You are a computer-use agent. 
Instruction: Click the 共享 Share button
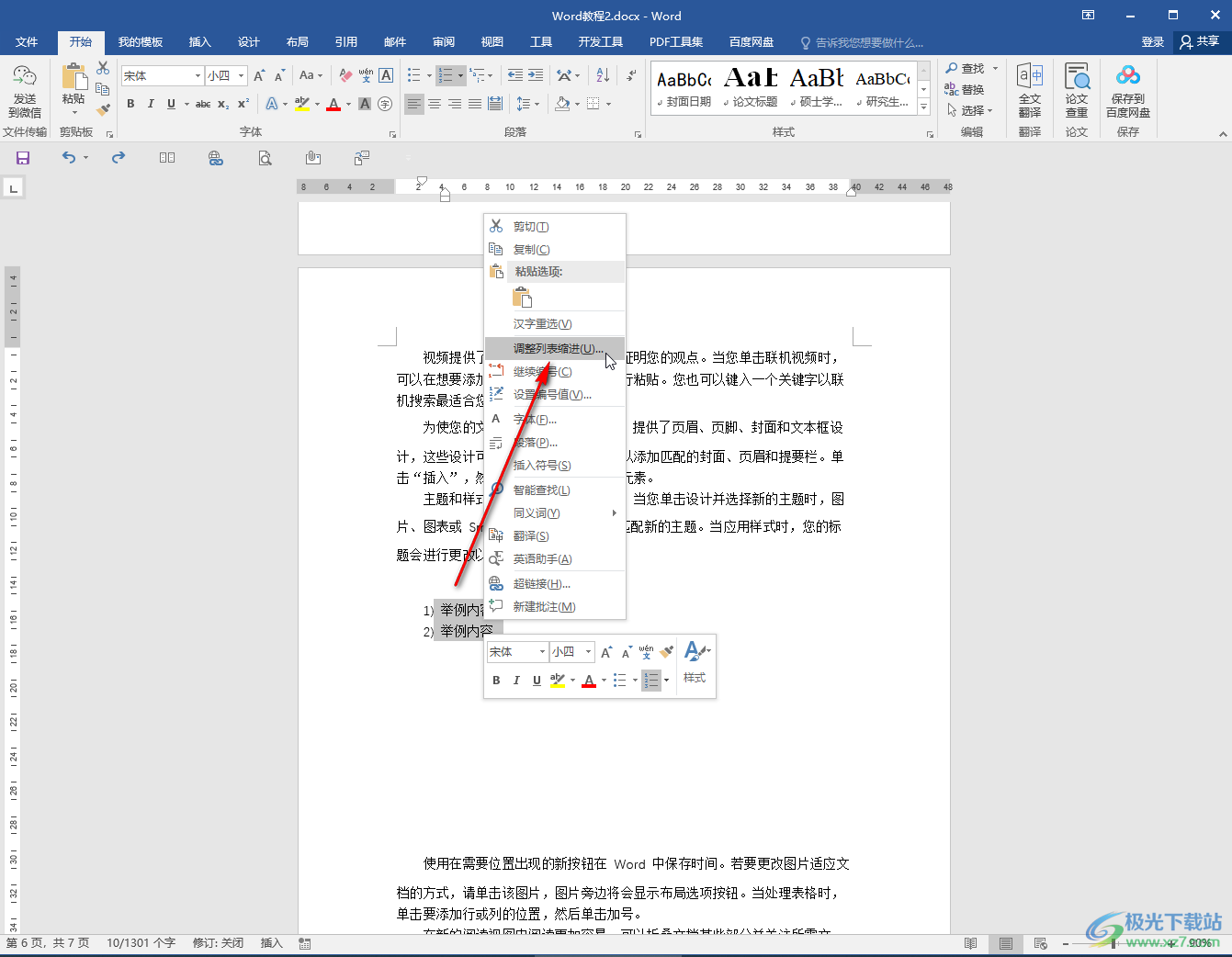coord(1200,42)
